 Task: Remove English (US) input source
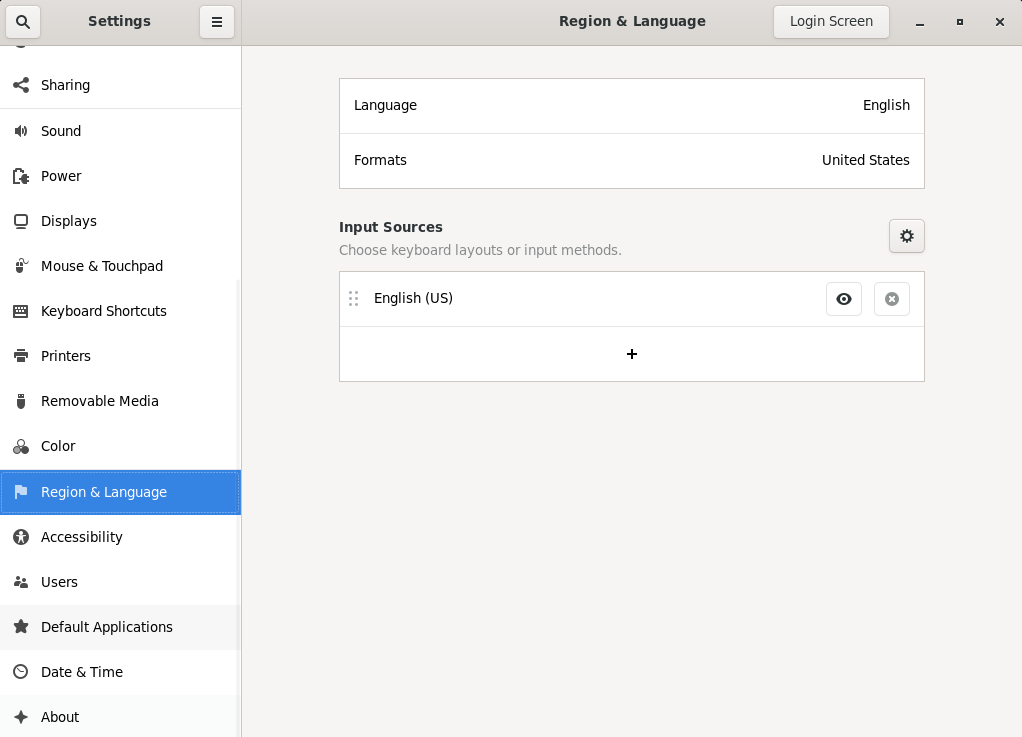[x=891, y=299]
